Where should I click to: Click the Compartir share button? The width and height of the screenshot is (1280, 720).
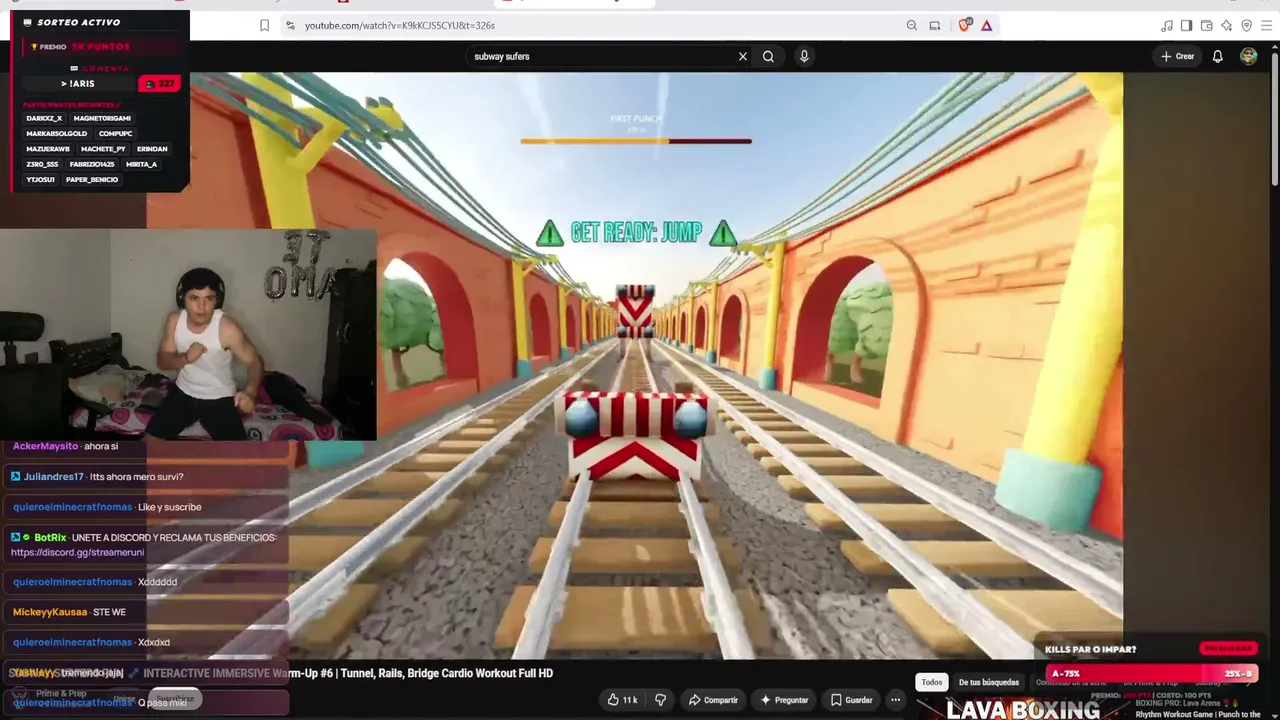pos(714,700)
